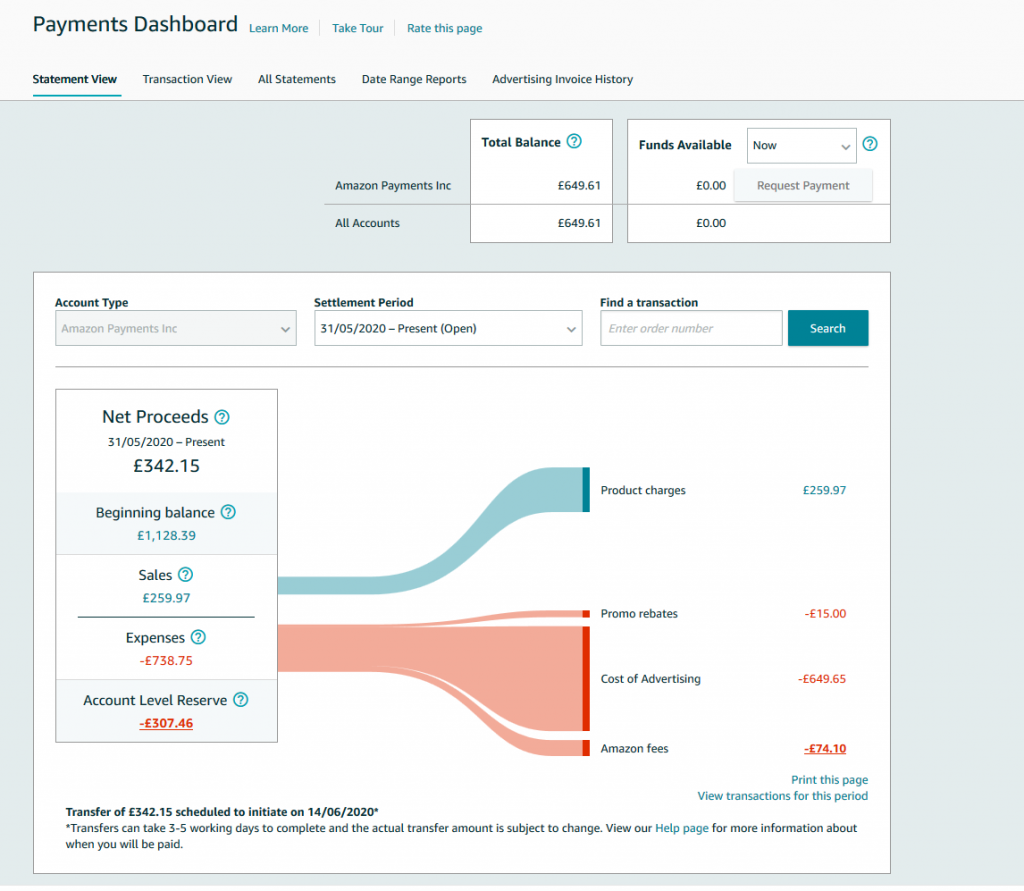
Task: Click the Amazon fees label
Action: point(634,749)
